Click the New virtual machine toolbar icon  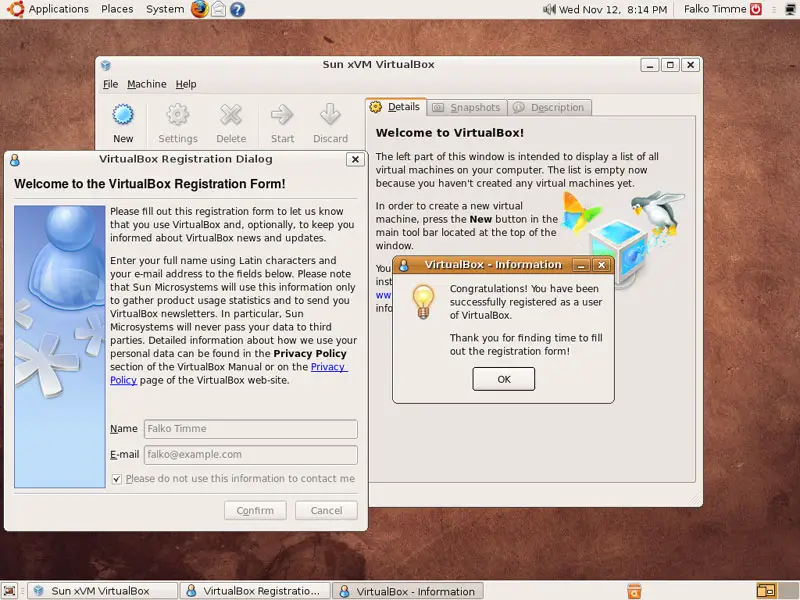click(x=123, y=115)
